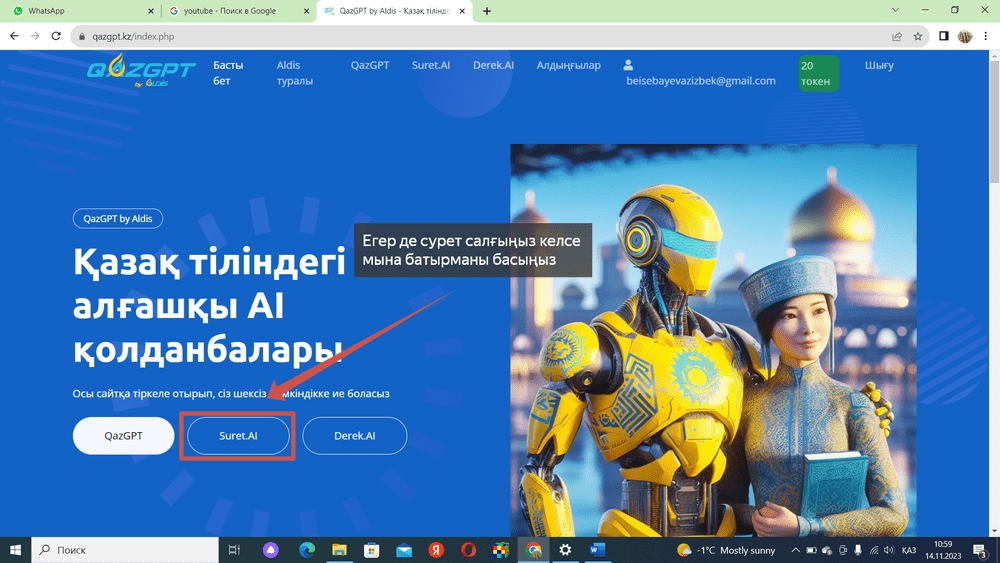Click the share page icon in the address bar
The height and width of the screenshot is (563, 1000).
pyautogui.click(x=897, y=36)
